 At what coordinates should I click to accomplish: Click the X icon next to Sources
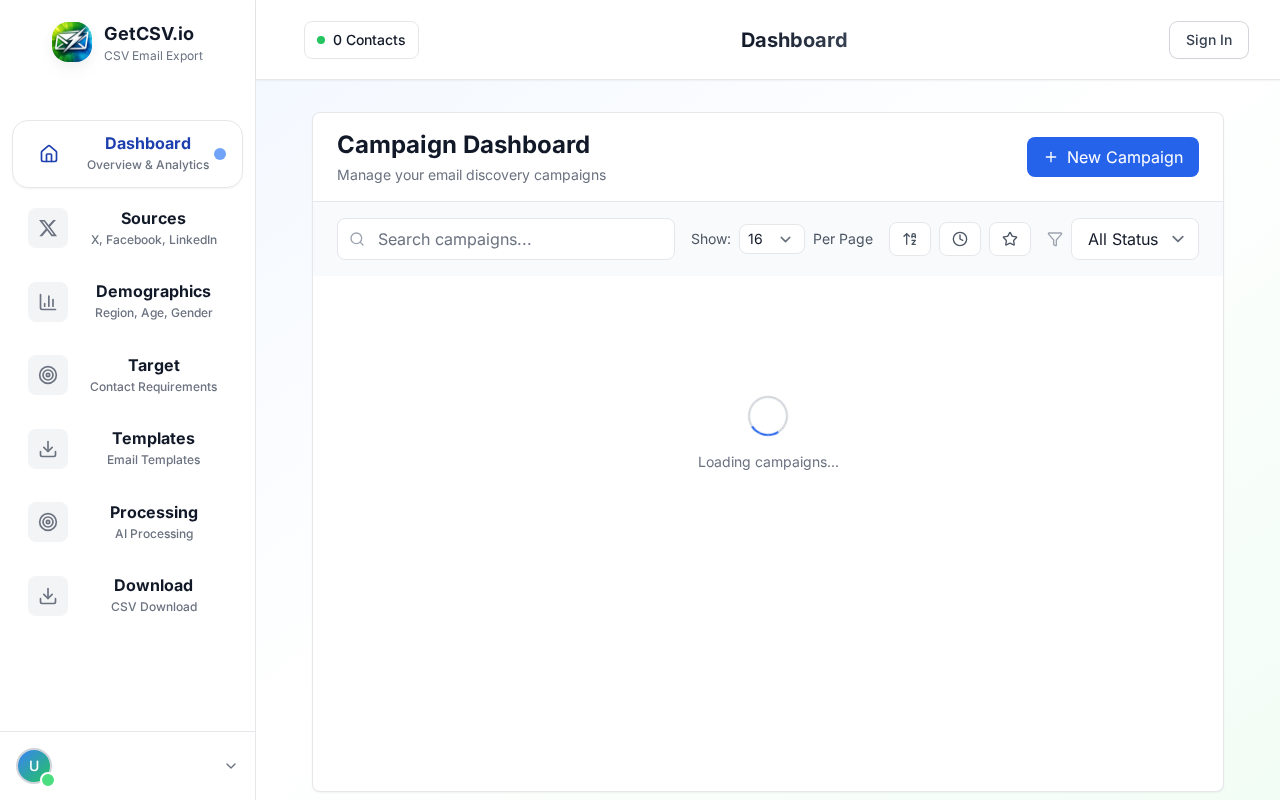pos(48,228)
